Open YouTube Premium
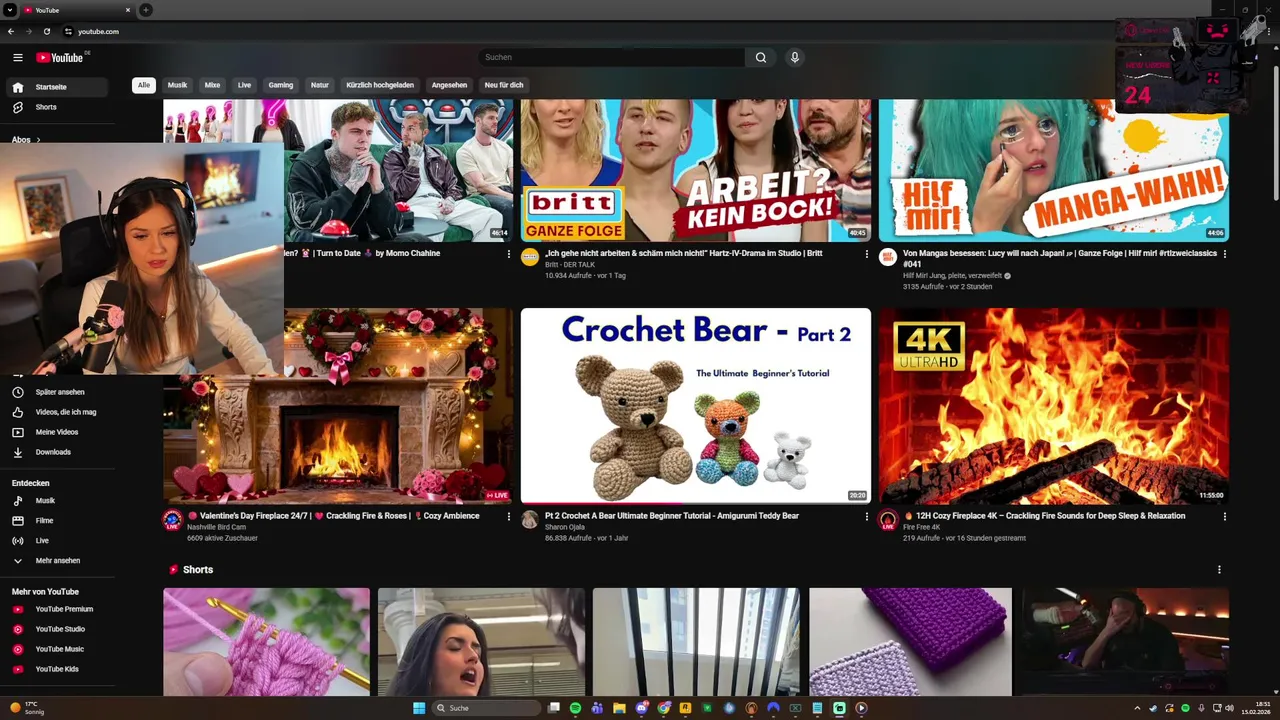This screenshot has width=1280, height=720. 56,609
